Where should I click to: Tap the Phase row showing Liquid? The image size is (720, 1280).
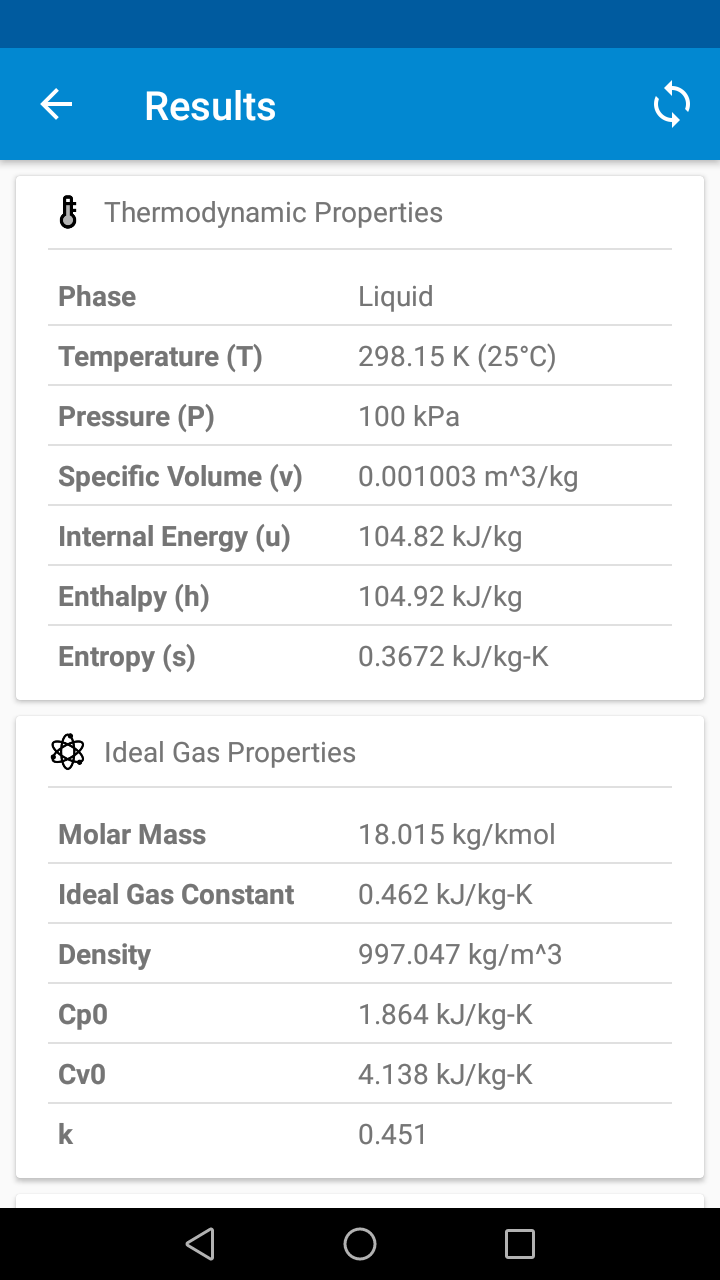pos(360,296)
